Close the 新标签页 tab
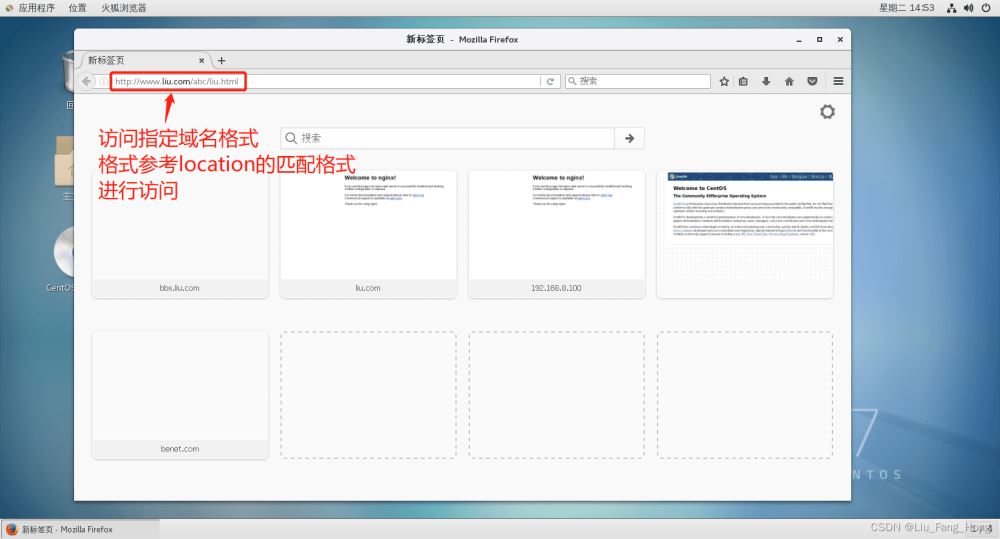The image size is (1000, 539). 202,61
